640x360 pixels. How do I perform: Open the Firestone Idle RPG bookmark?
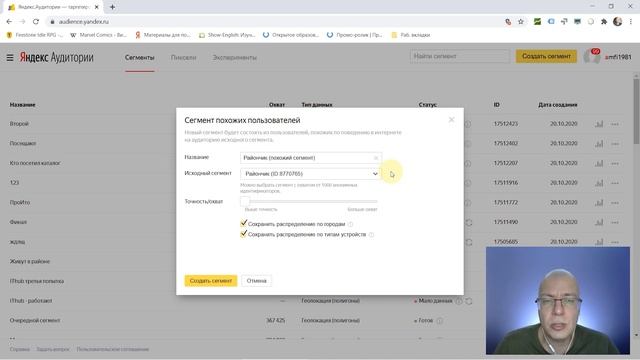tap(35, 35)
